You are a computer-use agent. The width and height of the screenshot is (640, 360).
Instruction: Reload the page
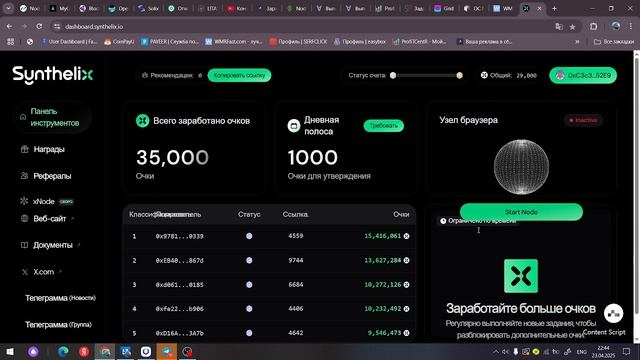pyautogui.click(x=39, y=27)
